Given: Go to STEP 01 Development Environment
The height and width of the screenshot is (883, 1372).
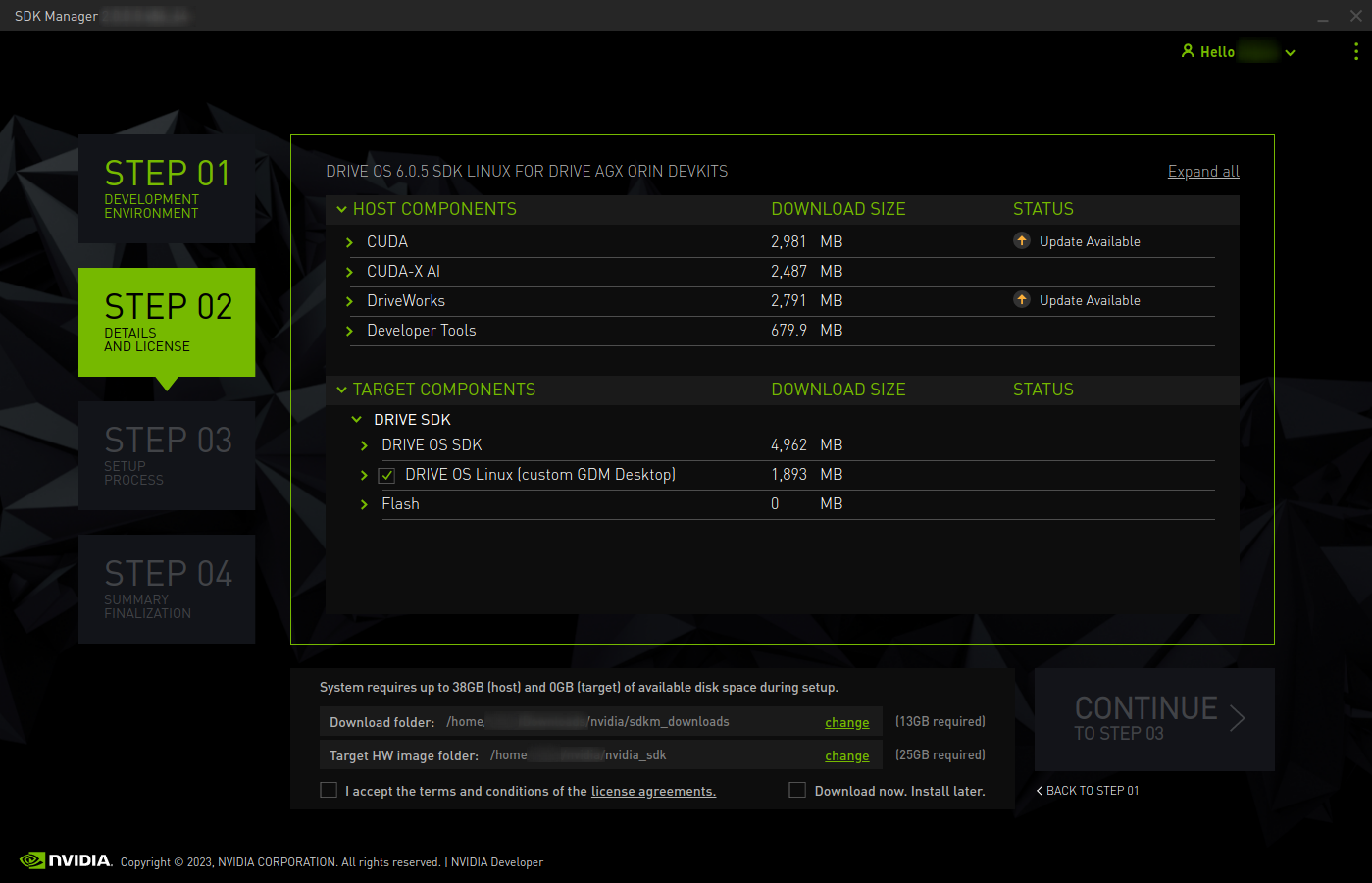Looking at the screenshot, I should click(167, 188).
